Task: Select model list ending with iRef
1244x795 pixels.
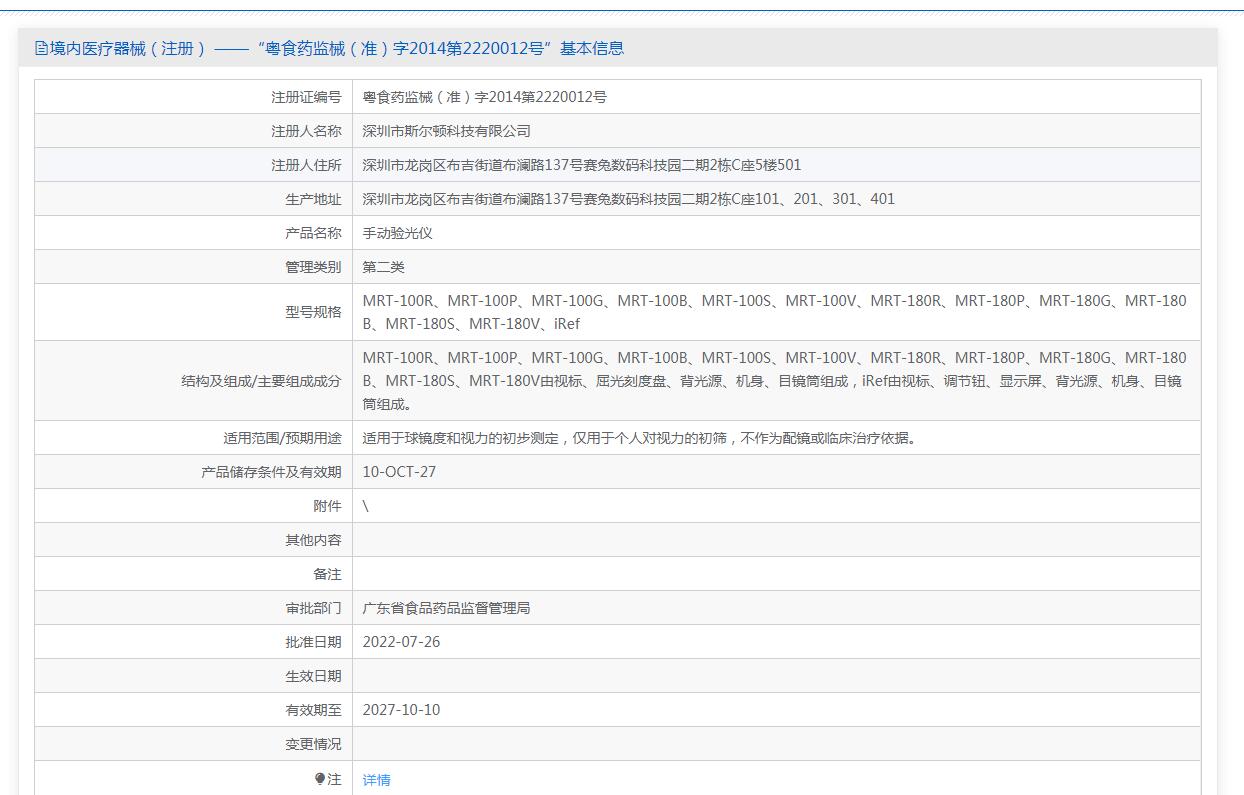Action: [775, 312]
